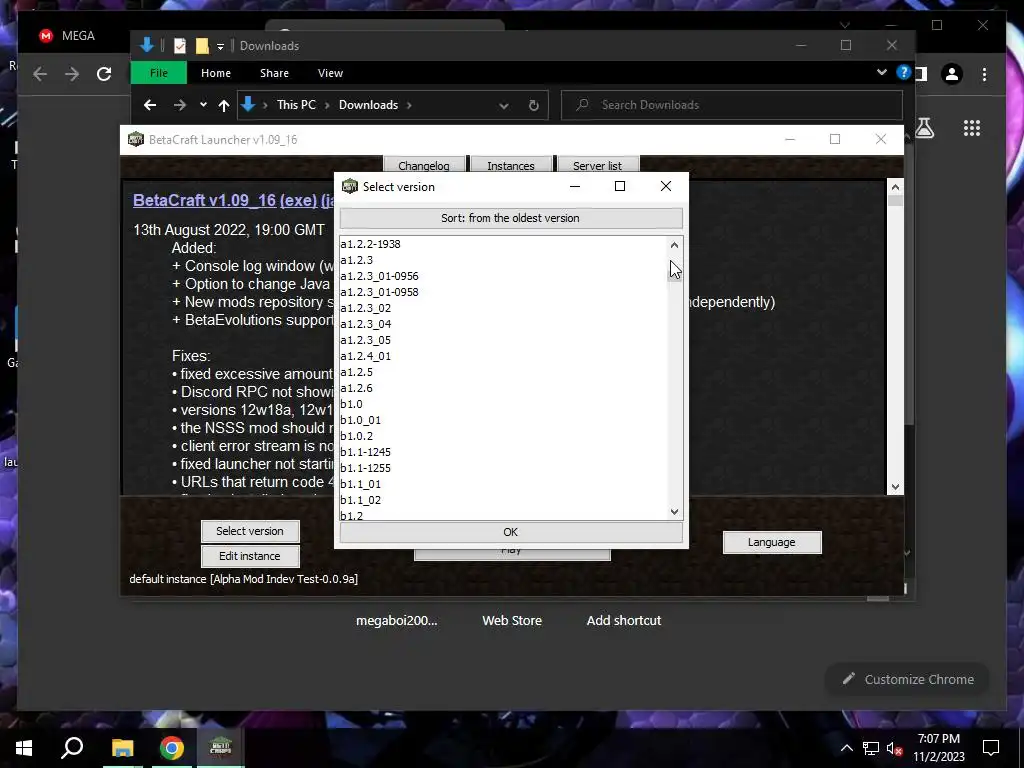The height and width of the screenshot is (768, 1024).
Task: Open the View ribbon tab in Explorer
Action: pyautogui.click(x=330, y=73)
